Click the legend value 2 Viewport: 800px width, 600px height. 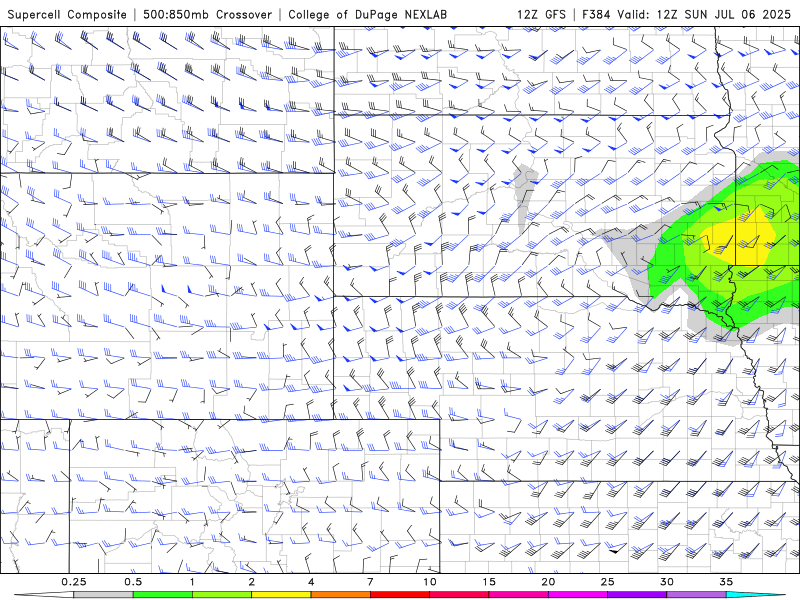[252, 582]
